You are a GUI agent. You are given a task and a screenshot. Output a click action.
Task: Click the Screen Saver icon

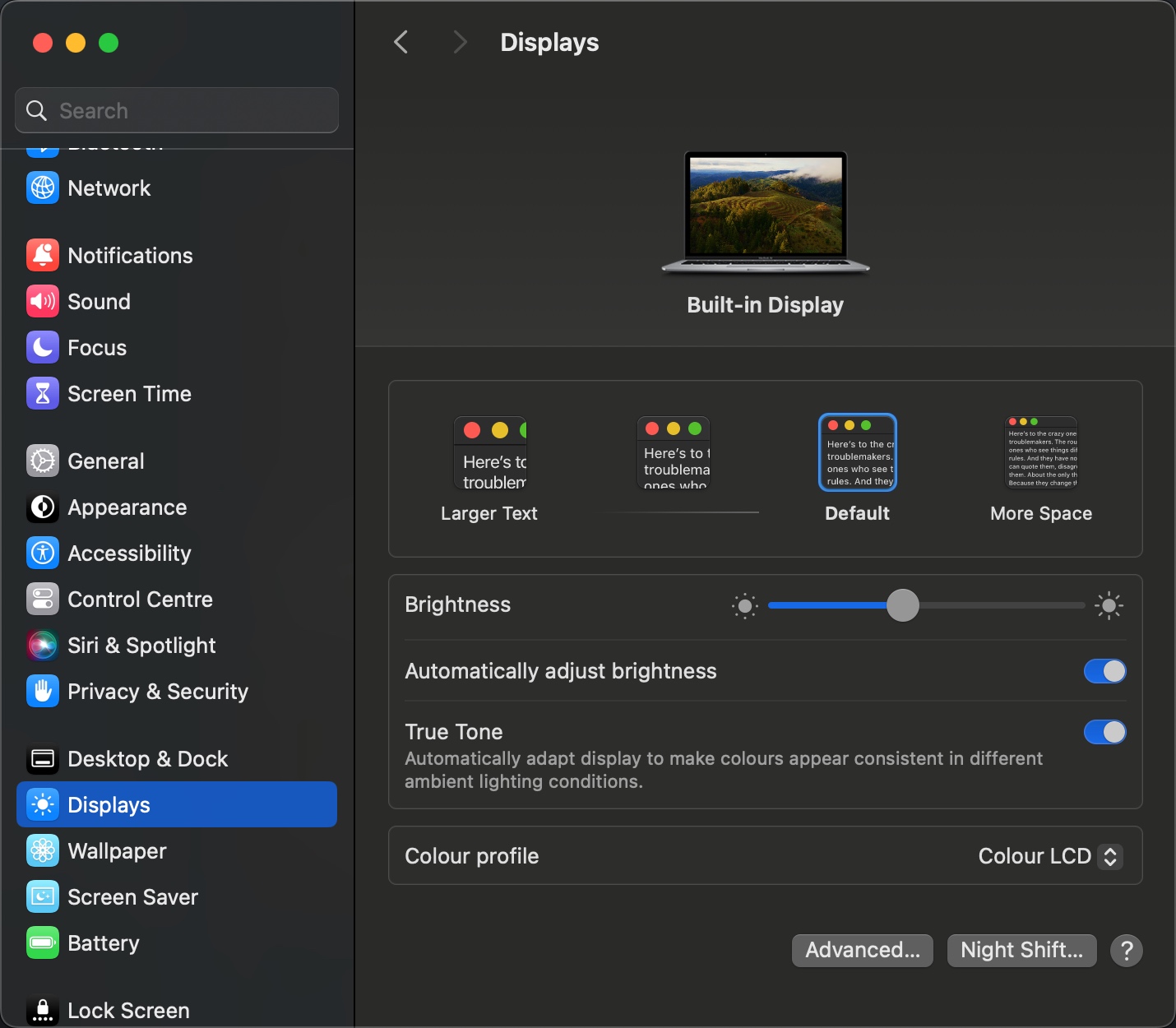coord(43,897)
